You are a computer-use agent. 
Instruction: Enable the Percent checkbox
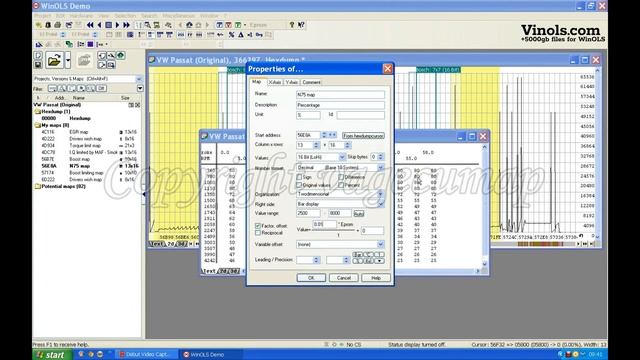click(x=341, y=185)
